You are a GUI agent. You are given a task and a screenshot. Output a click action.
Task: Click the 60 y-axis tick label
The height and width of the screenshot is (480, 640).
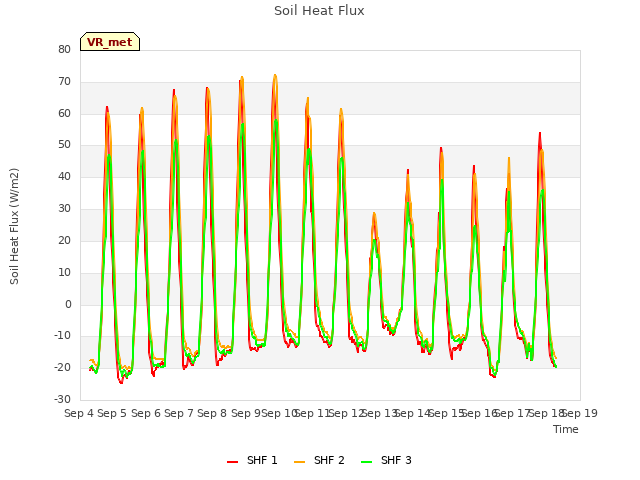coord(64,113)
